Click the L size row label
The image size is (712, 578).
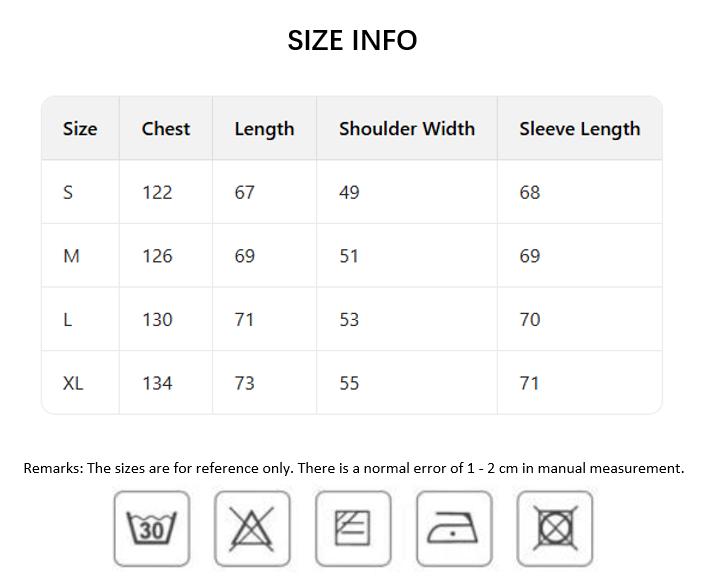pos(68,320)
